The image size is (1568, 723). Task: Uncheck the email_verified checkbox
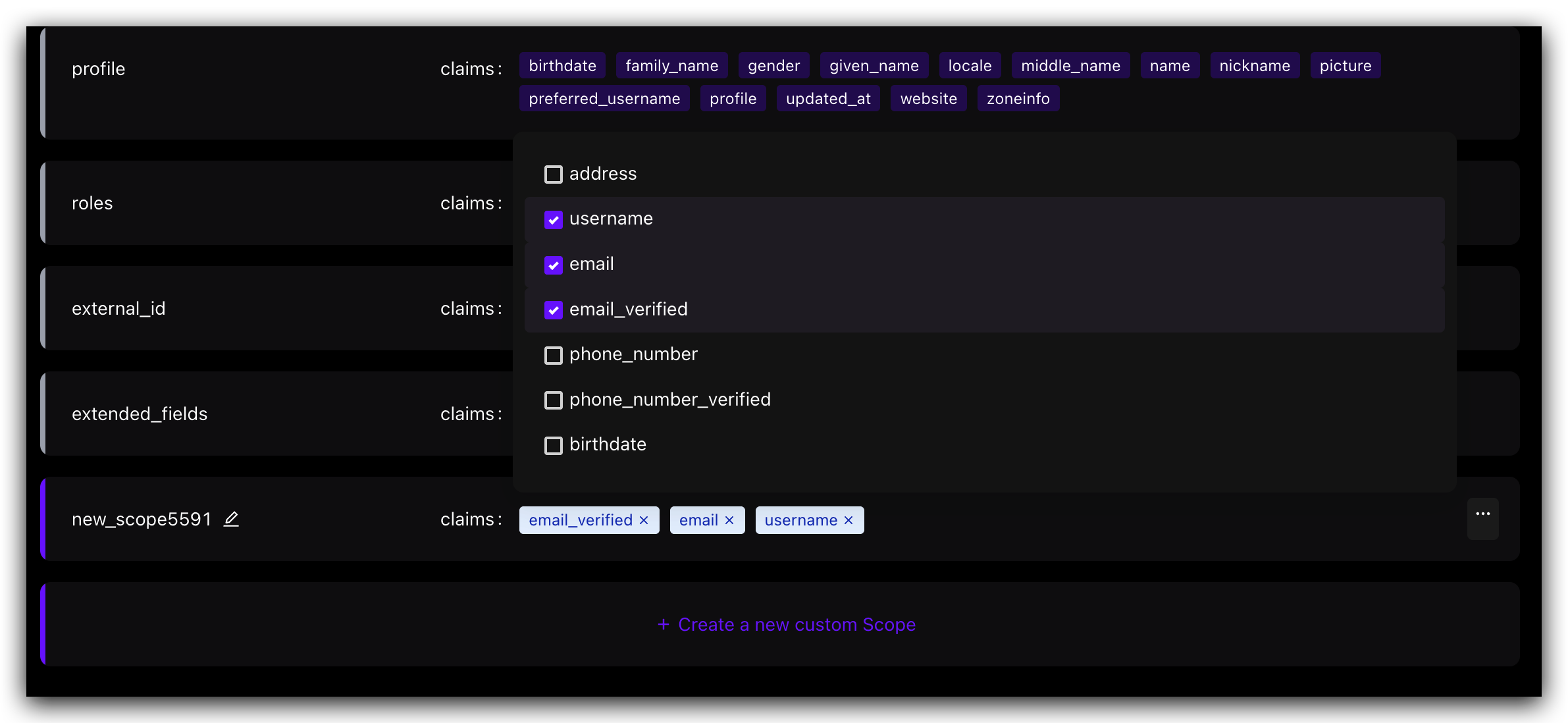click(554, 309)
